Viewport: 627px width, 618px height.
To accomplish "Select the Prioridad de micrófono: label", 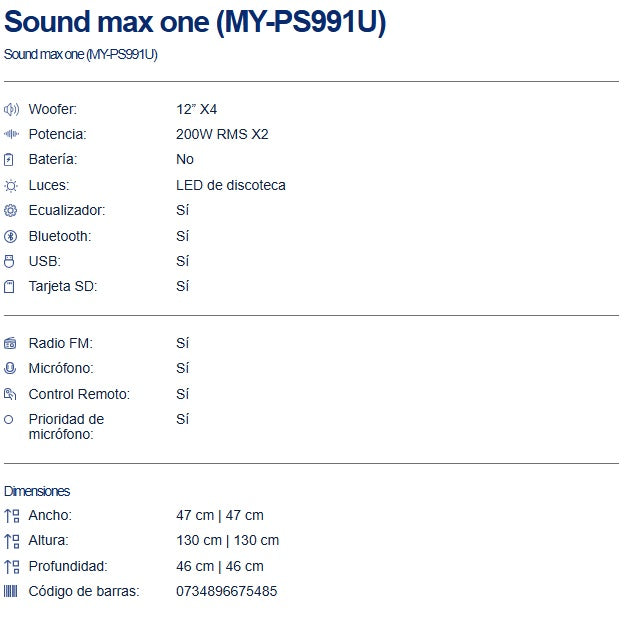I will click(66, 427).
